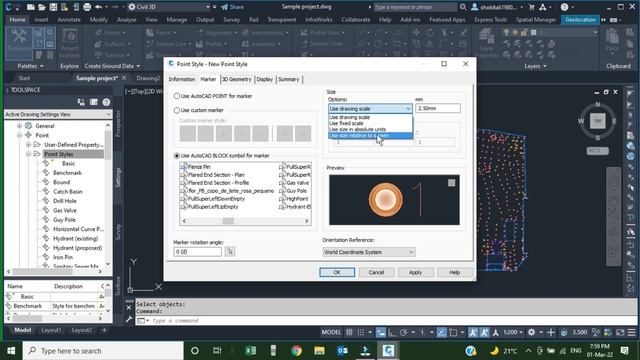Select Use AutoCAD BLOCK symbol radio button
Image resolution: width=640 pixels, height=360 pixels.
pos(177,156)
